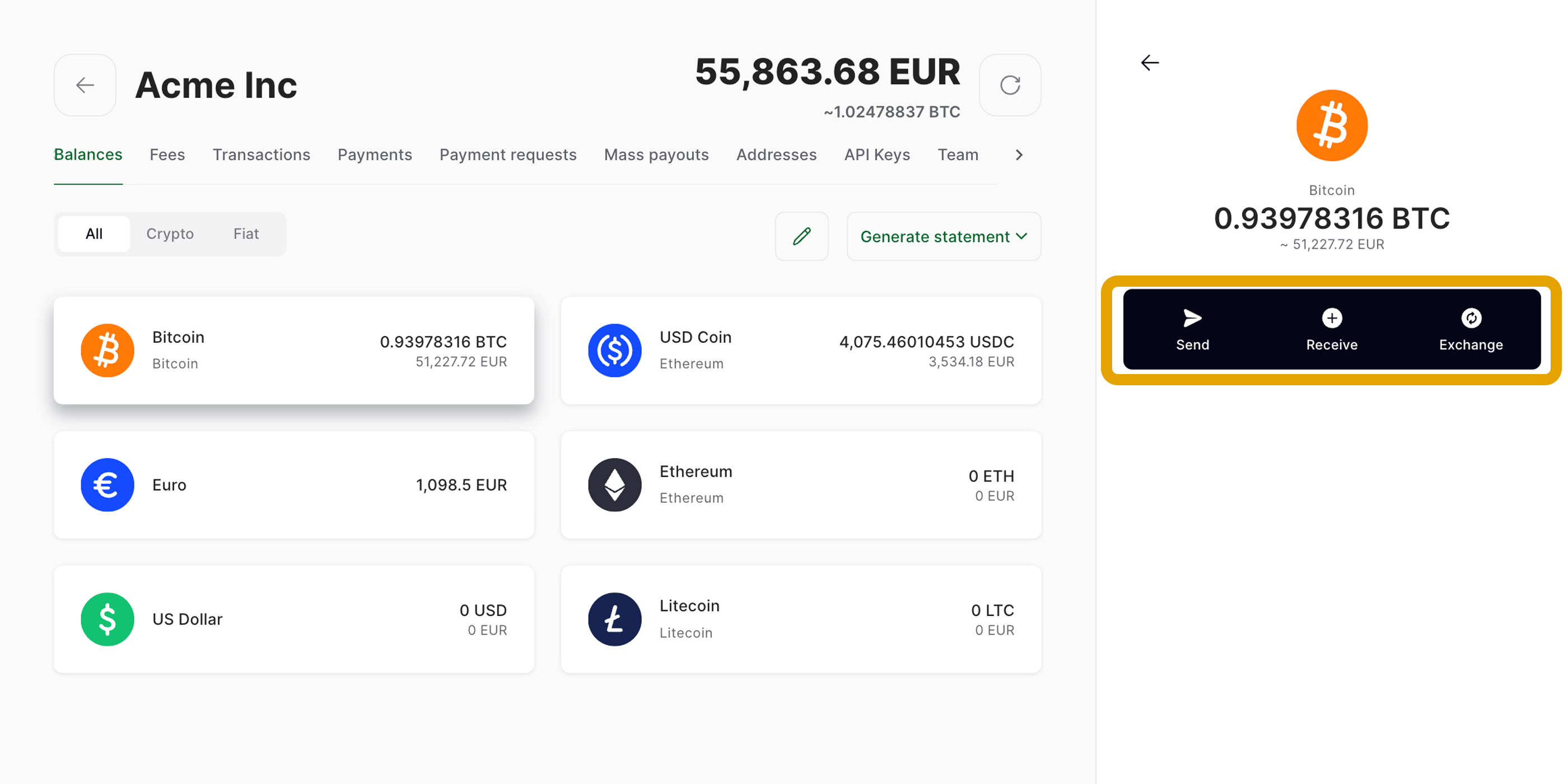This screenshot has width=1568, height=784.
Task: Close the Bitcoin detail panel with back arrow
Action: point(1150,63)
